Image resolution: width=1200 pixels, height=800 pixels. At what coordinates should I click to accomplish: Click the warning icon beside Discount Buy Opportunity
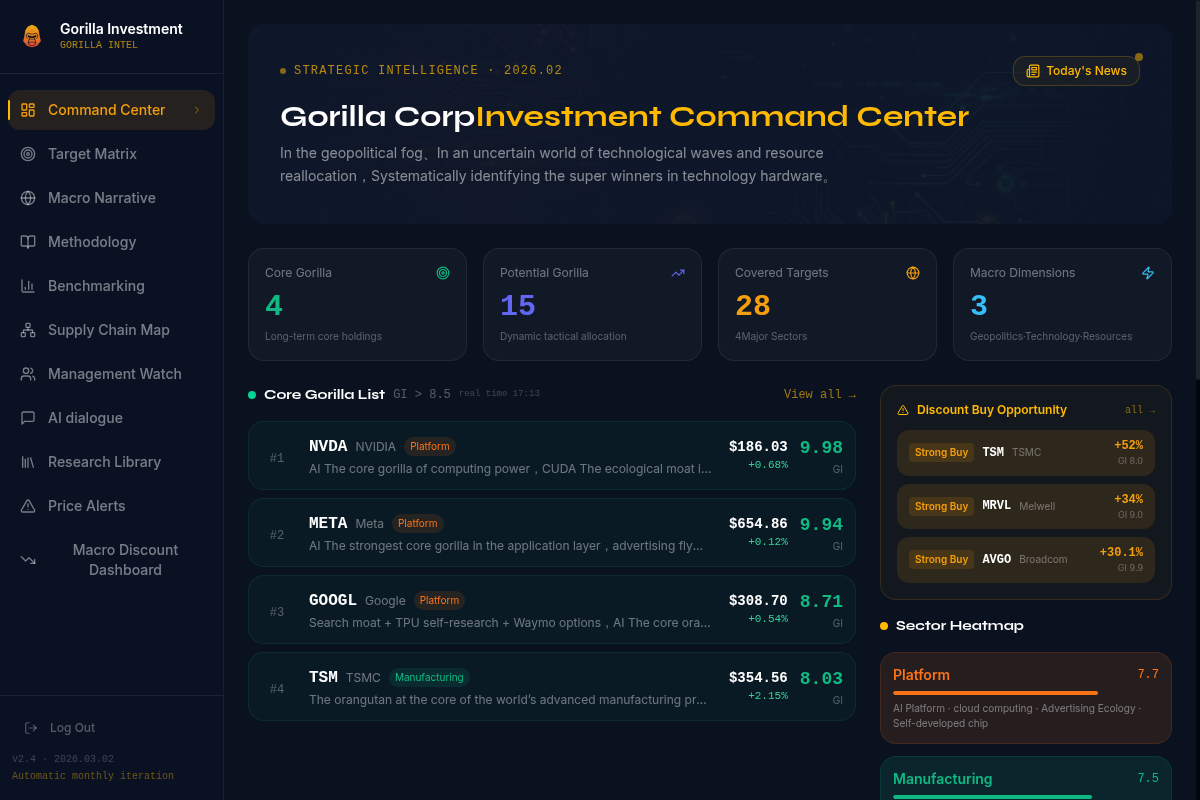point(903,410)
